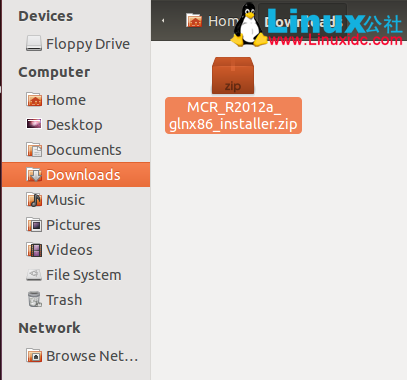Screen dimensions: 407x380
Task: Click the path bar back arrow
Action: click(163, 21)
